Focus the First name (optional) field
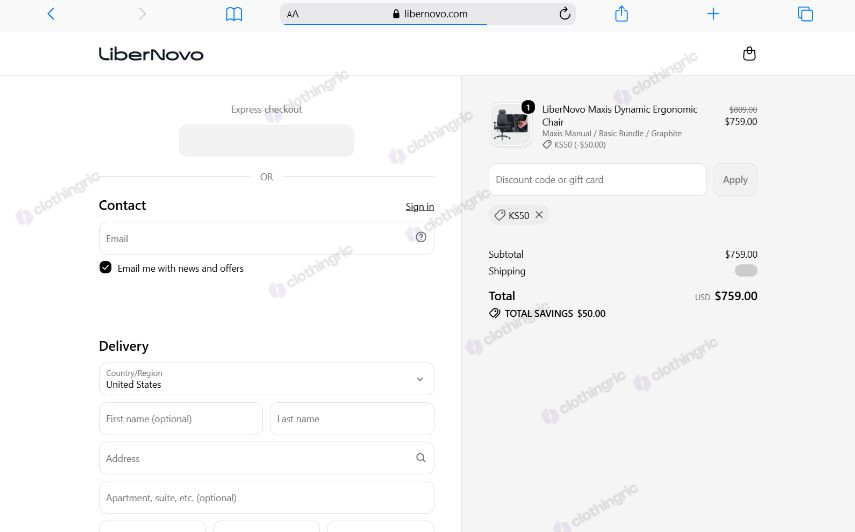The image size is (855, 532). [x=181, y=419]
